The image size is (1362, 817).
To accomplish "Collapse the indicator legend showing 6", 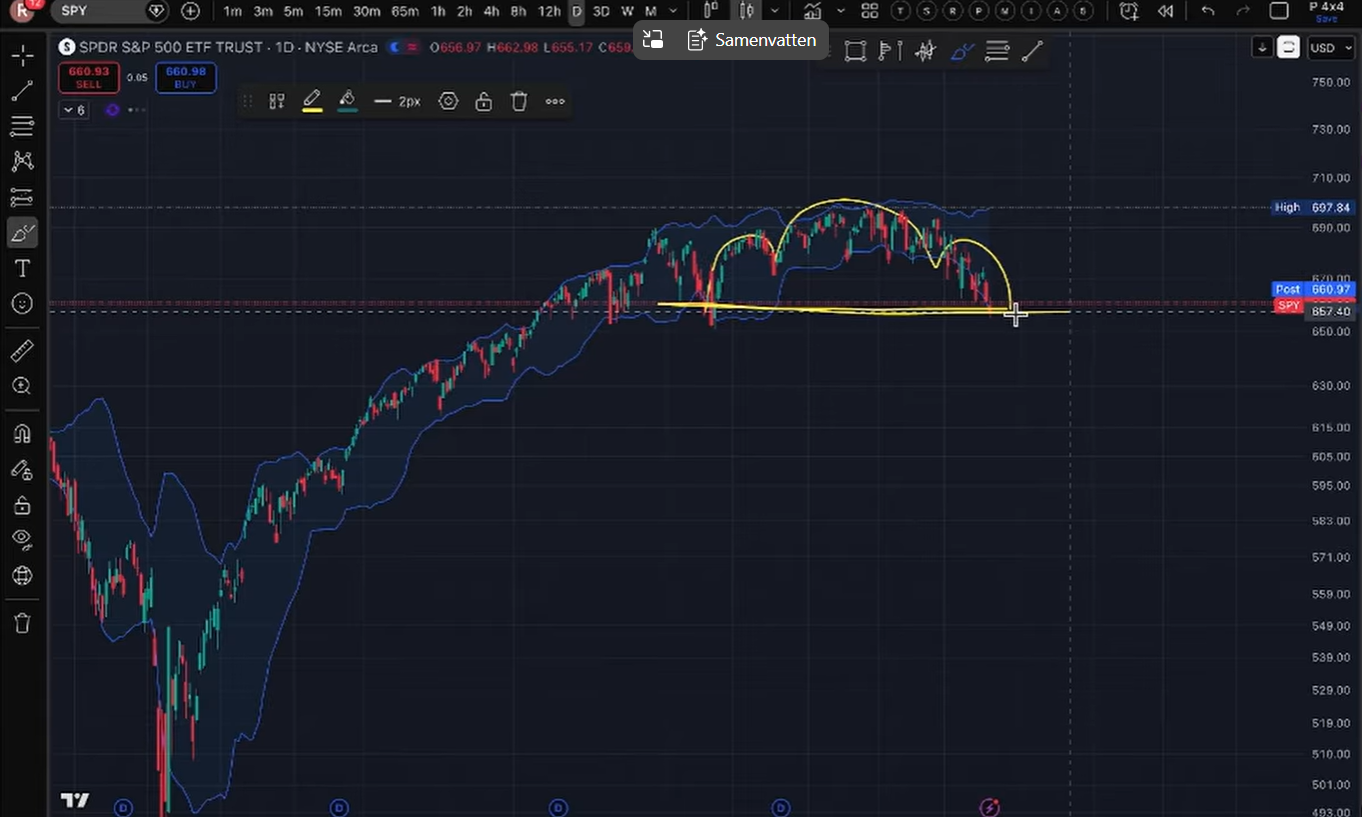I will coord(73,110).
